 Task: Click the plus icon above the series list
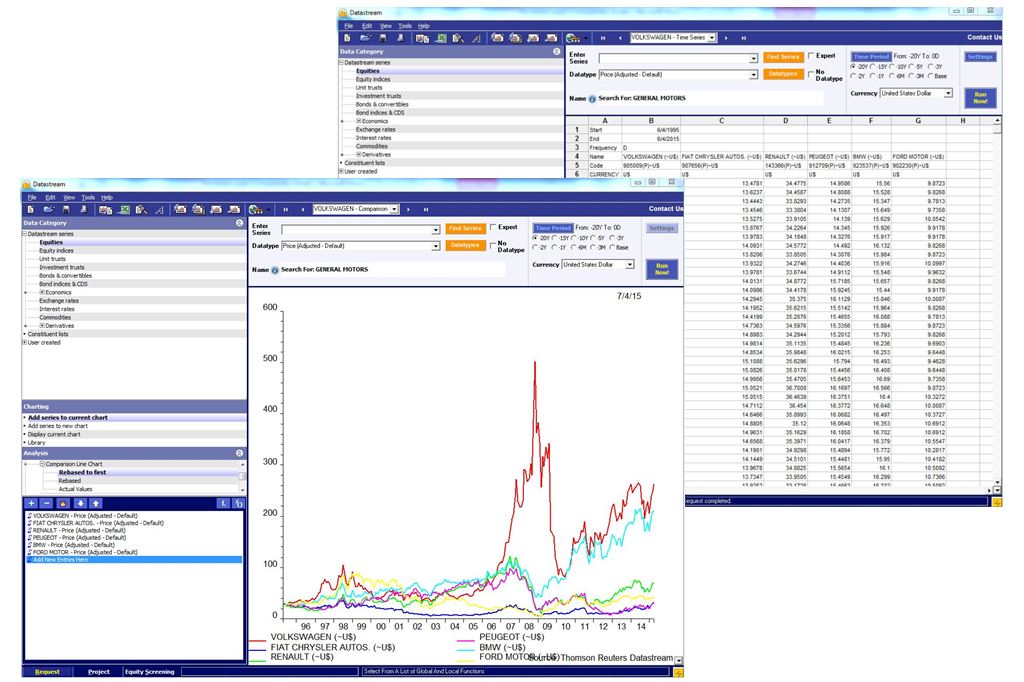pyautogui.click(x=31, y=503)
